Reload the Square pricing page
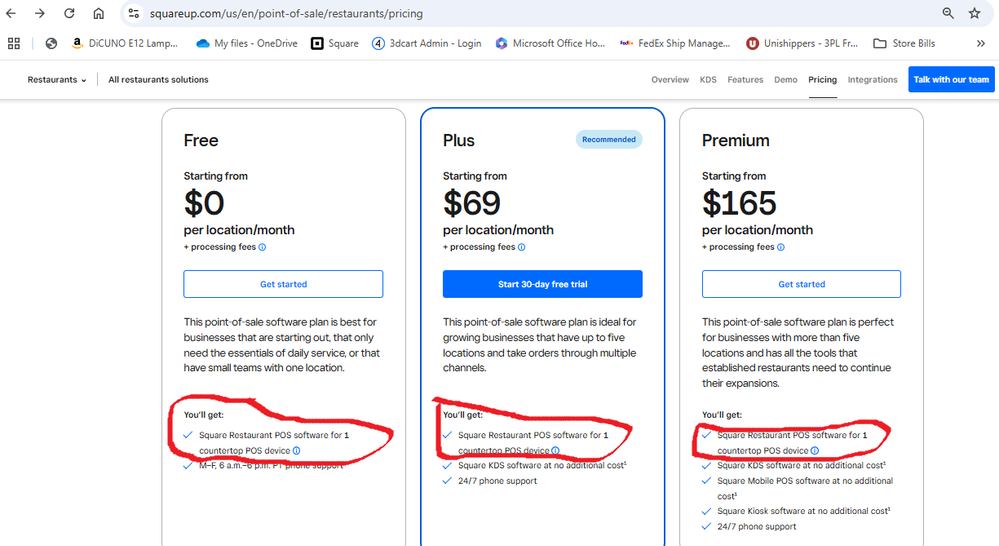The height and width of the screenshot is (546, 999). (69, 14)
